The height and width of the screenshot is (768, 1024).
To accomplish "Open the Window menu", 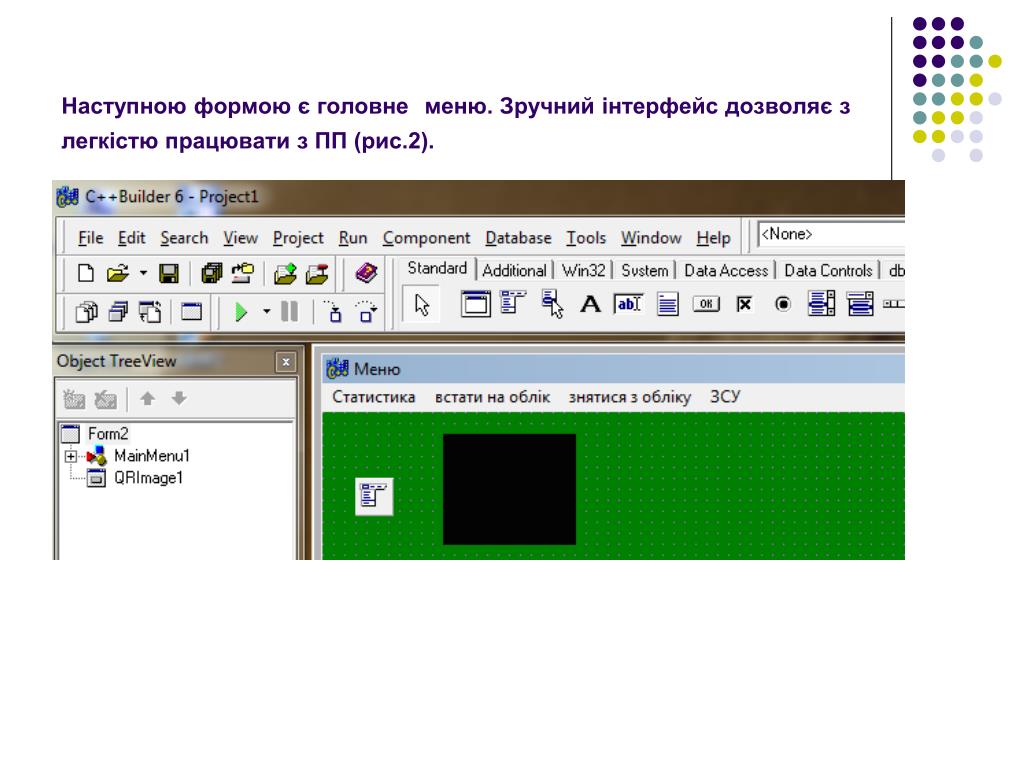I will (x=650, y=238).
